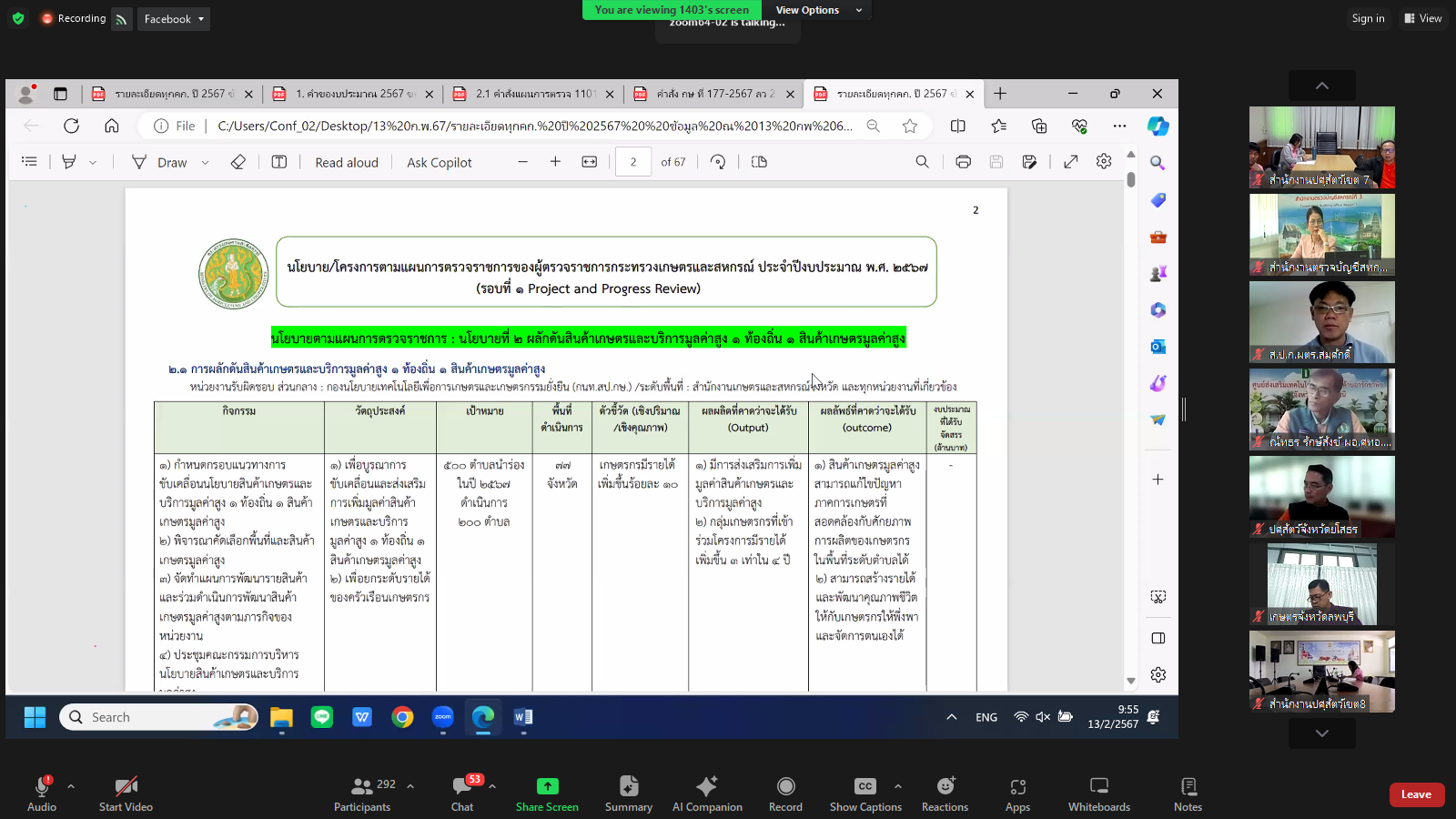Expand the Participants options arrow
This screenshot has width=1456, height=819.
(x=410, y=785)
